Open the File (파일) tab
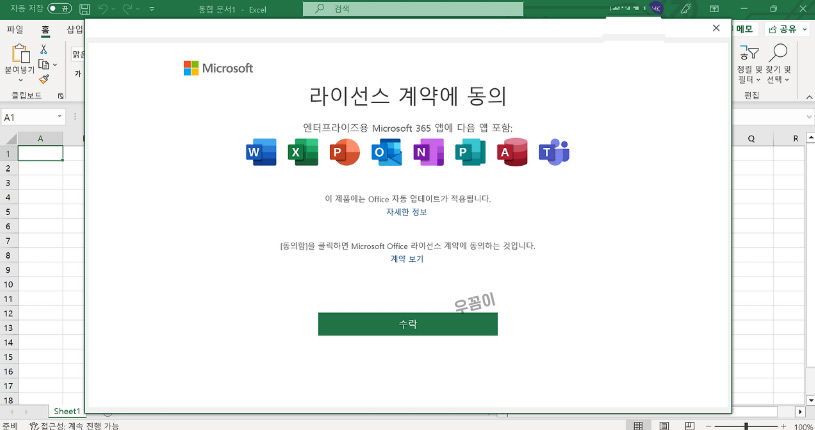The width and height of the screenshot is (815, 430). (15, 30)
